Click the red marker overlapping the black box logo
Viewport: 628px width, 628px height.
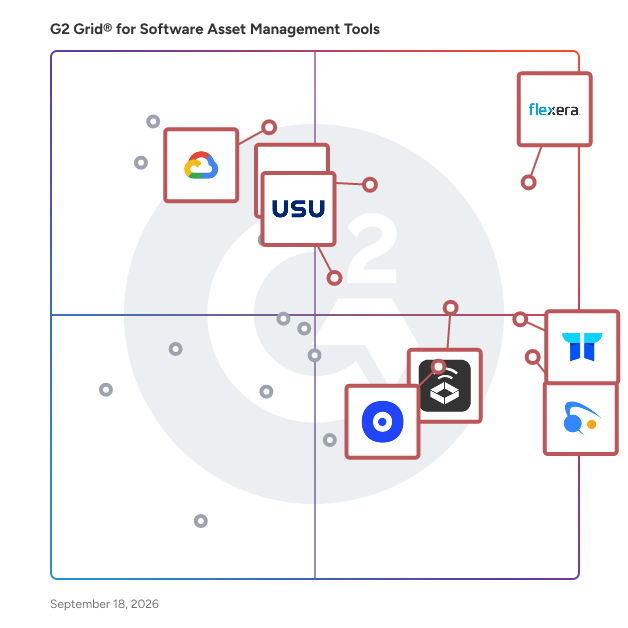click(439, 366)
